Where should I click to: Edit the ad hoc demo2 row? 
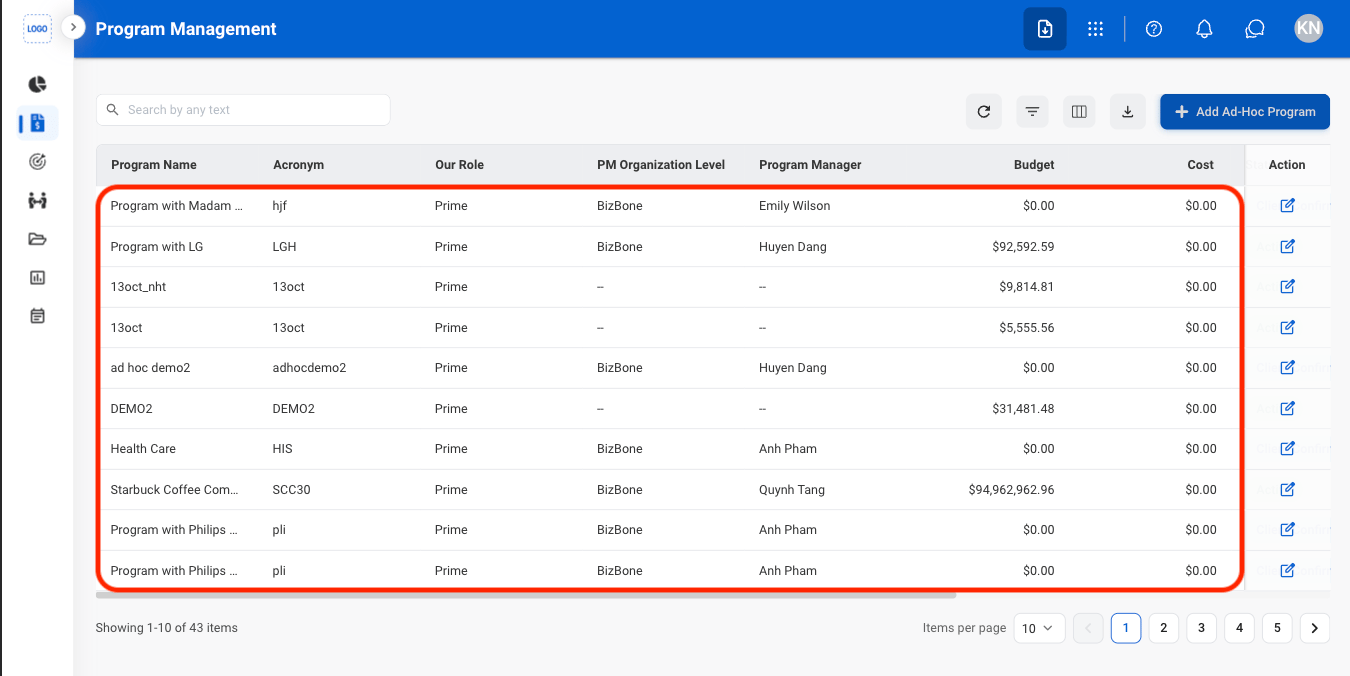1288,368
